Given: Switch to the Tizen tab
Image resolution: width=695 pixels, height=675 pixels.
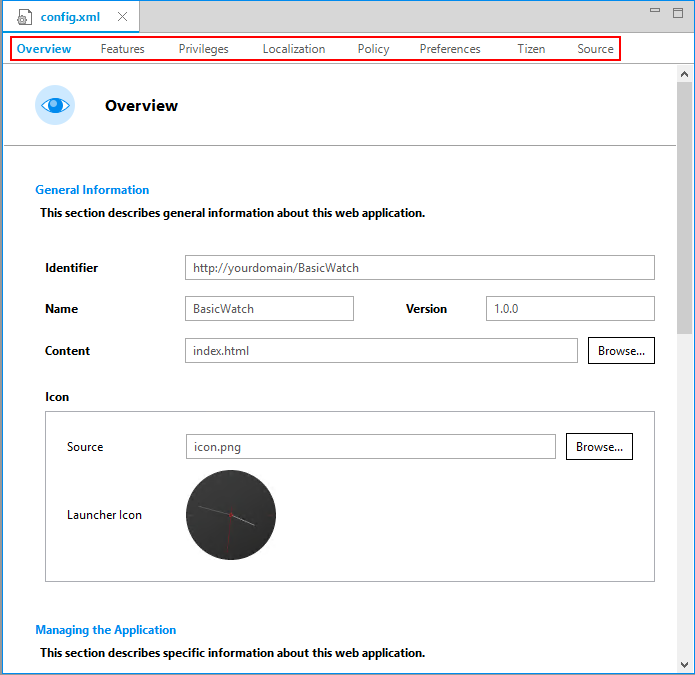Looking at the screenshot, I should click(531, 49).
